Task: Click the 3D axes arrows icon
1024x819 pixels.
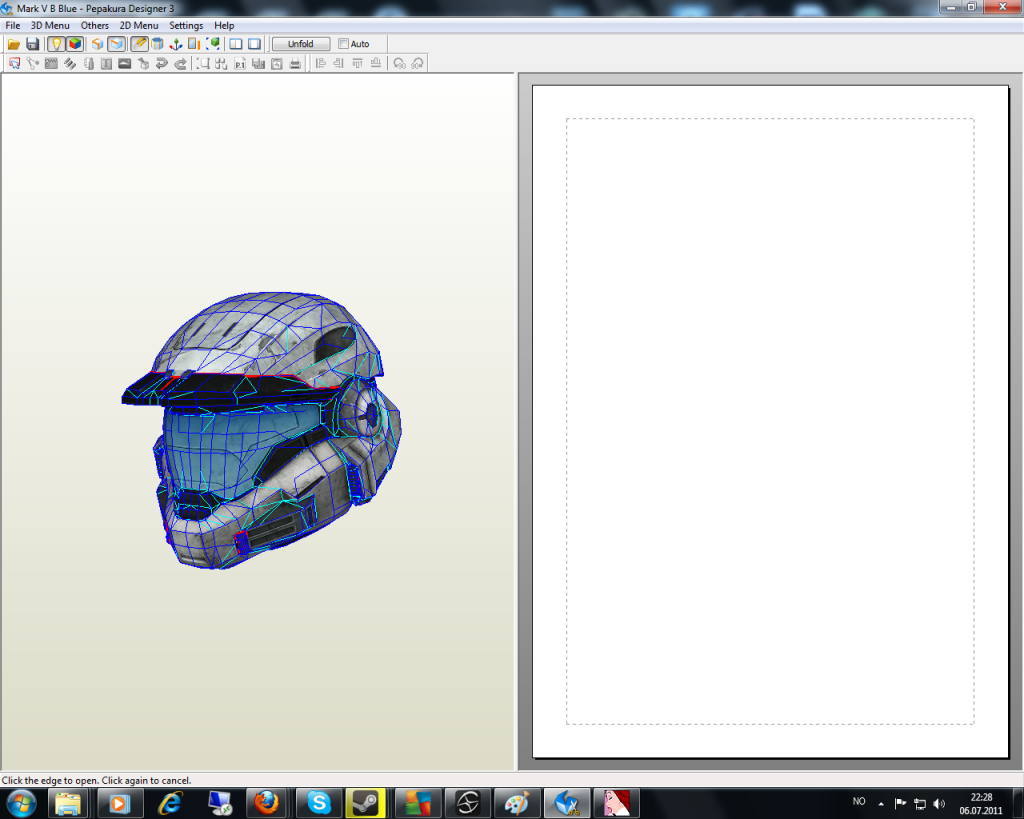Action: [176, 44]
